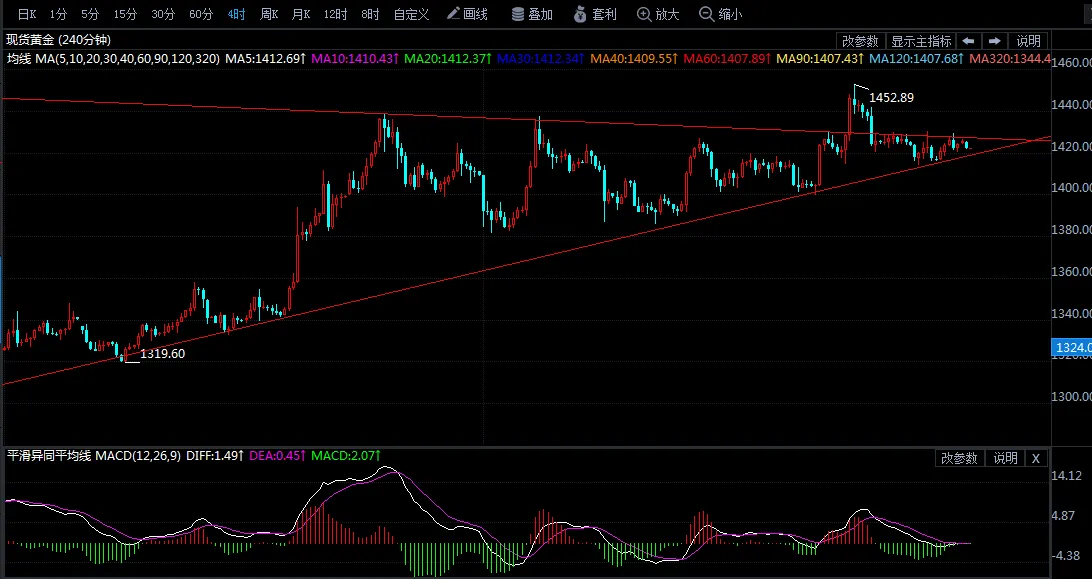Open 说明 for the moving averages
Screen dimensions: 1092x579
[x=1028, y=41]
